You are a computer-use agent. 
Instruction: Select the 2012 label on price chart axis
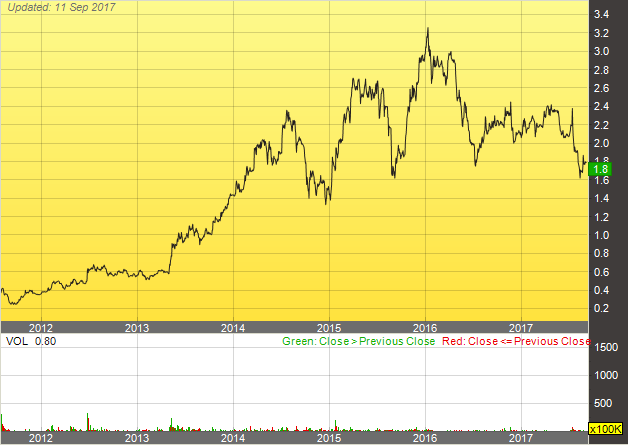click(x=41, y=328)
